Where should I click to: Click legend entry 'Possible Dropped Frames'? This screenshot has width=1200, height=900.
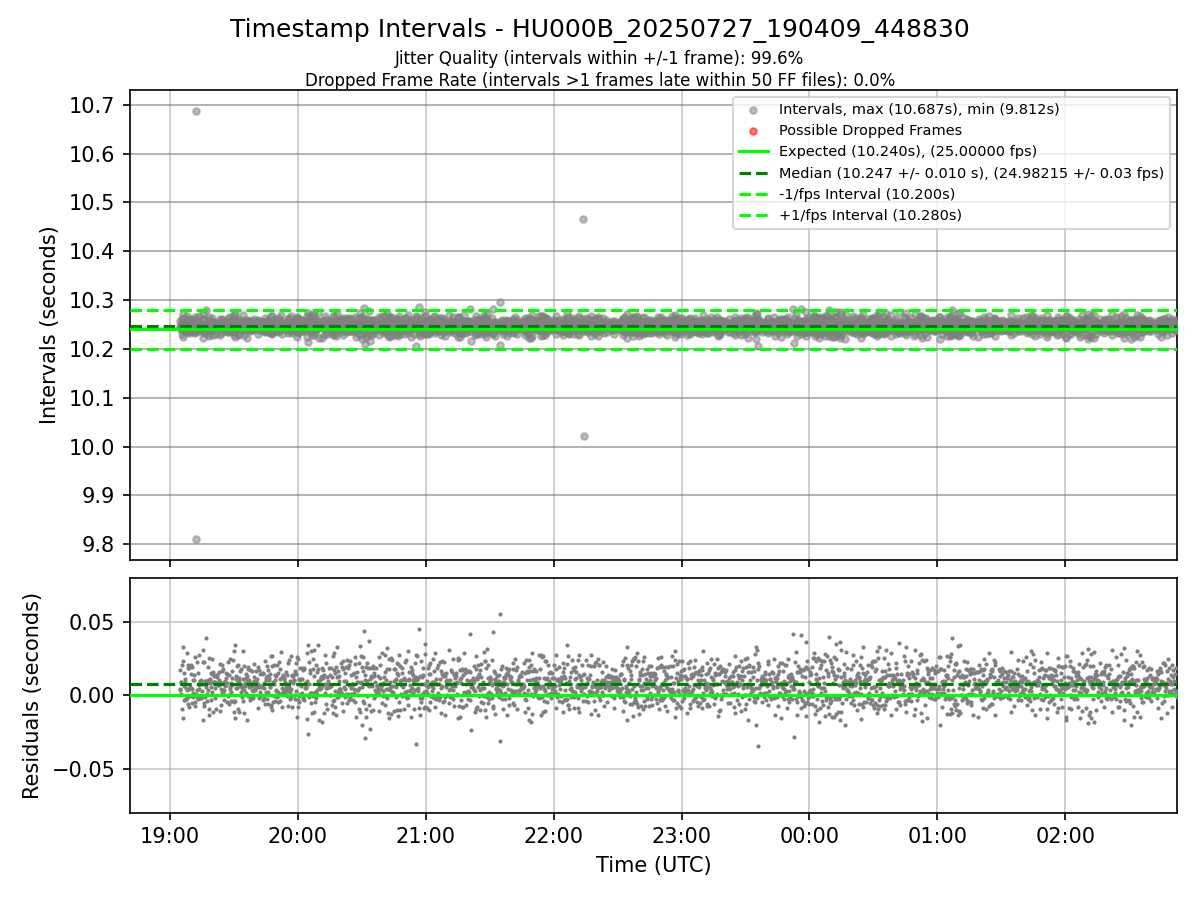pos(870,130)
